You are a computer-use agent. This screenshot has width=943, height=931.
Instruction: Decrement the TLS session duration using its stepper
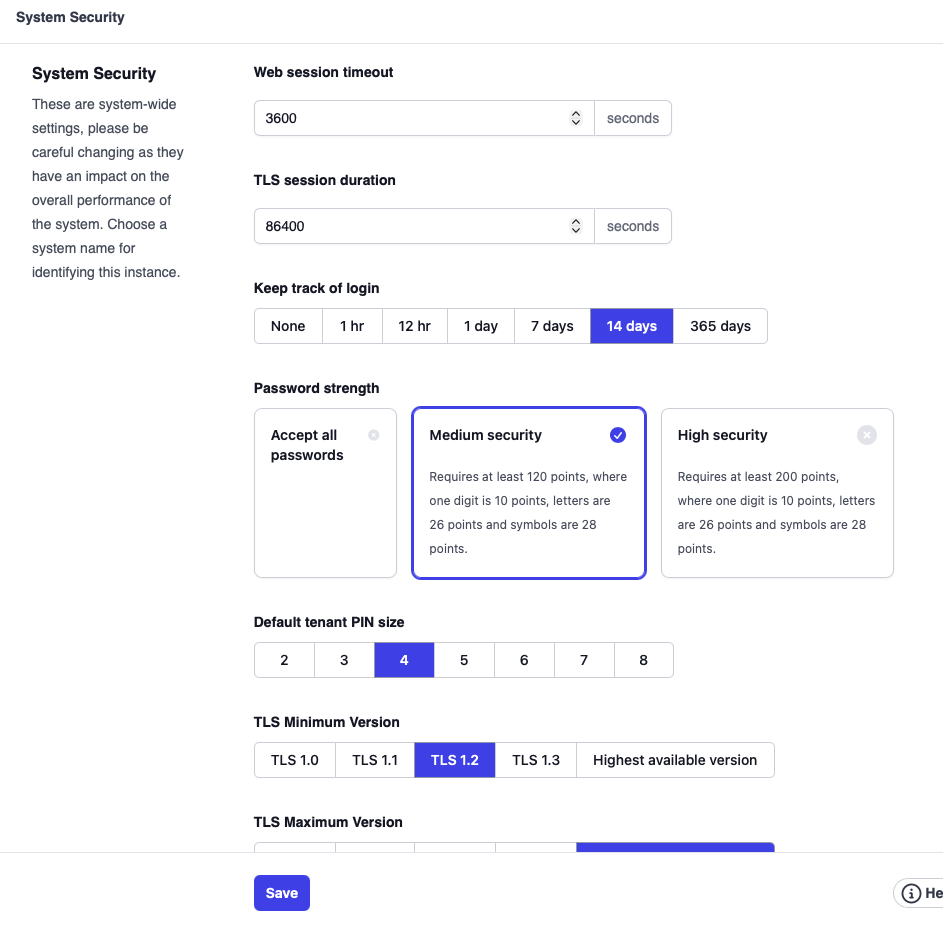click(x=575, y=230)
